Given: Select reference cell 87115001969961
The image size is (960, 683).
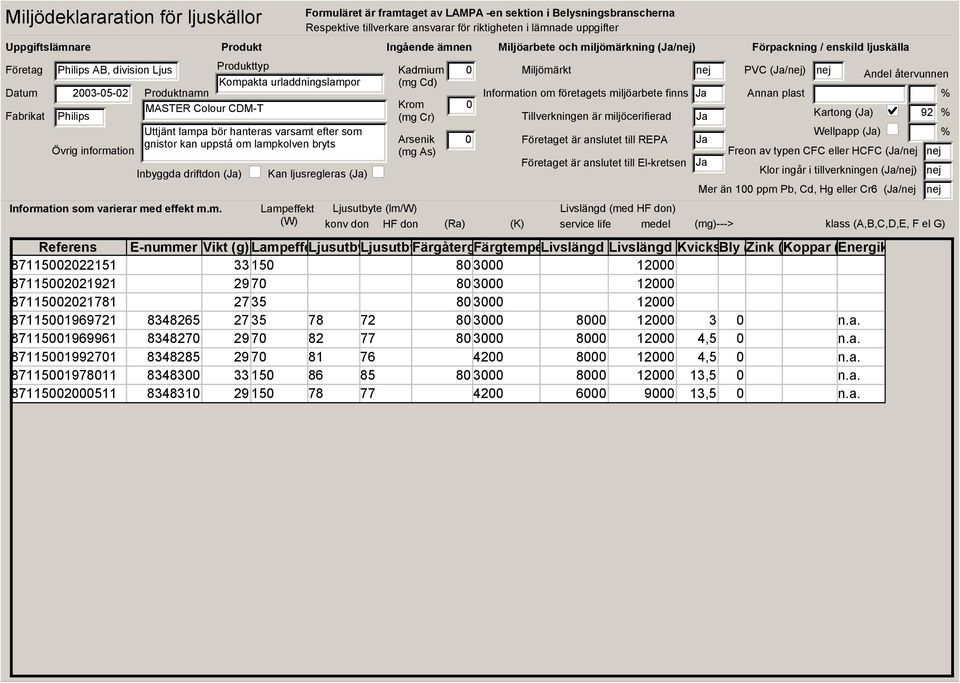Looking at the screenshot, I should [69, 338].
